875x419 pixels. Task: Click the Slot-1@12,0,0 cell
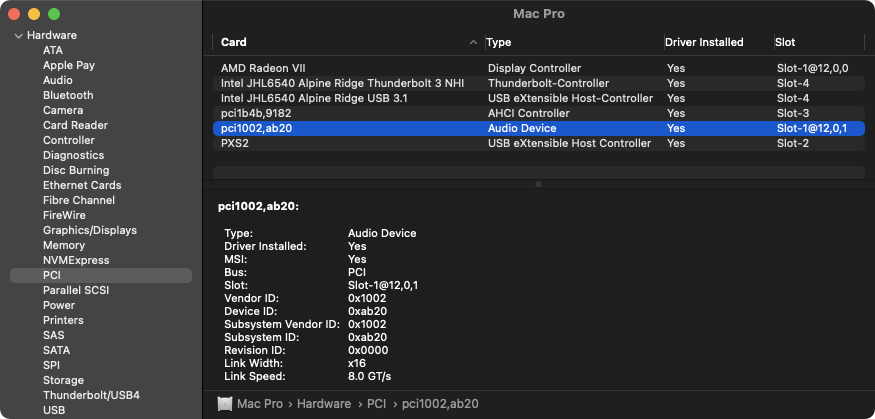pyautogui.click(x=812, y=69)
